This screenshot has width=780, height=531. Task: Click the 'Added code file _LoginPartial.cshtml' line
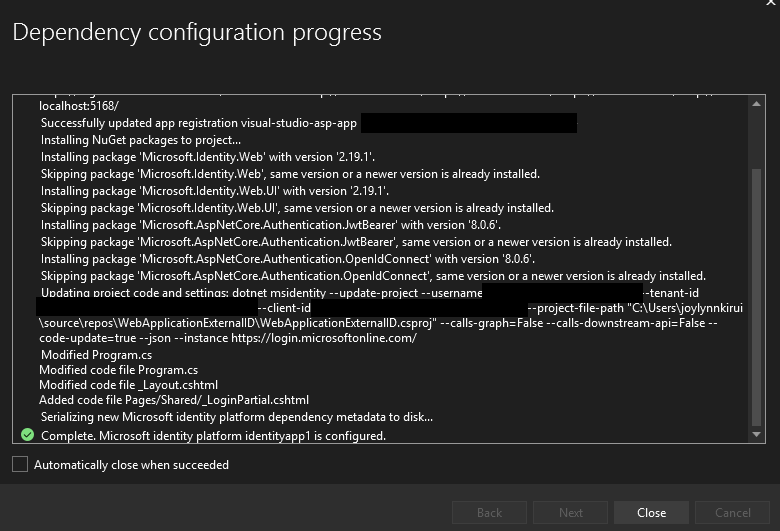[x=174, y=400]
